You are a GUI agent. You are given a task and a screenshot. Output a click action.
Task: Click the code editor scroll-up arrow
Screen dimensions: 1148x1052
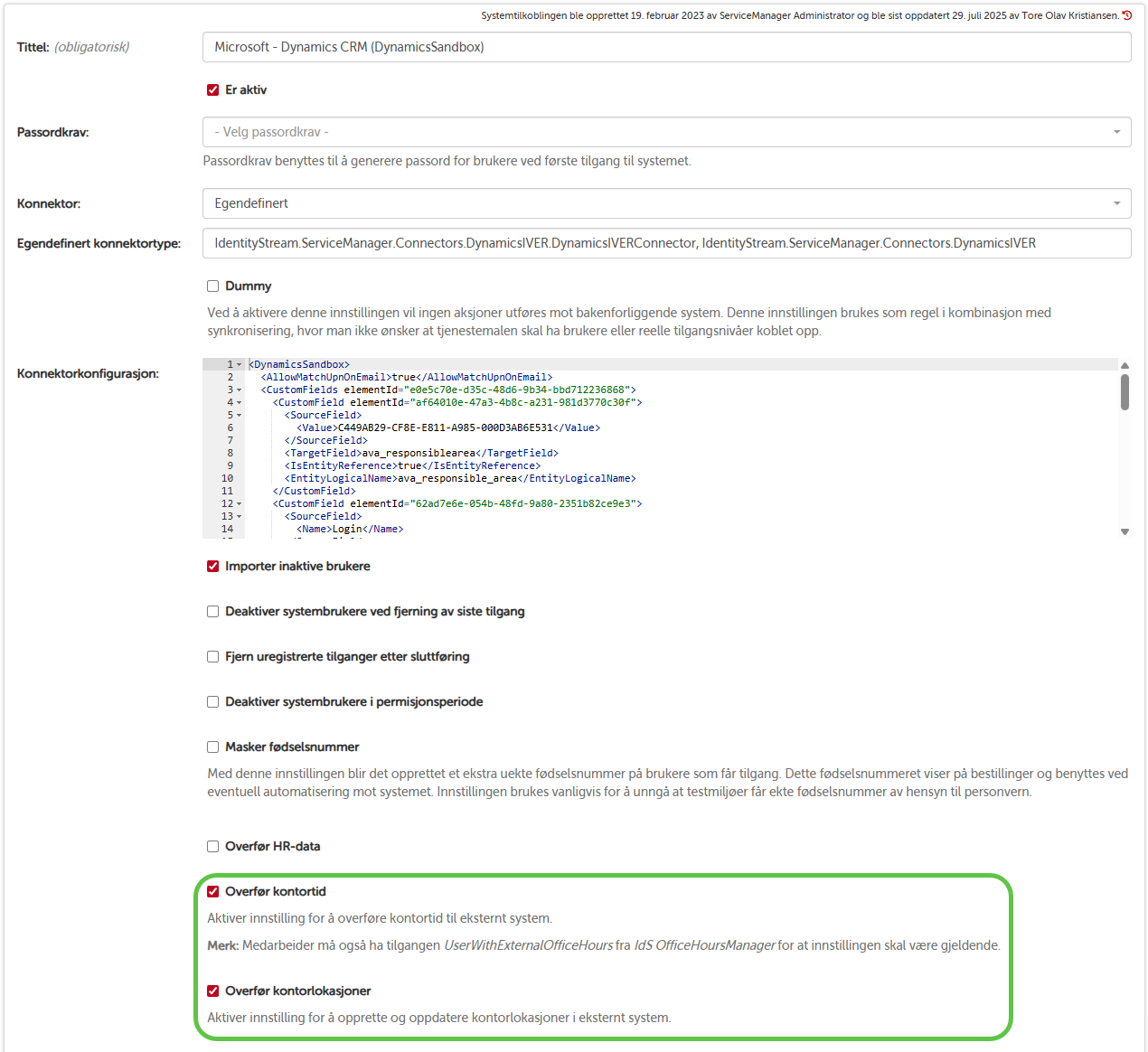click(x=1124, y=365)
